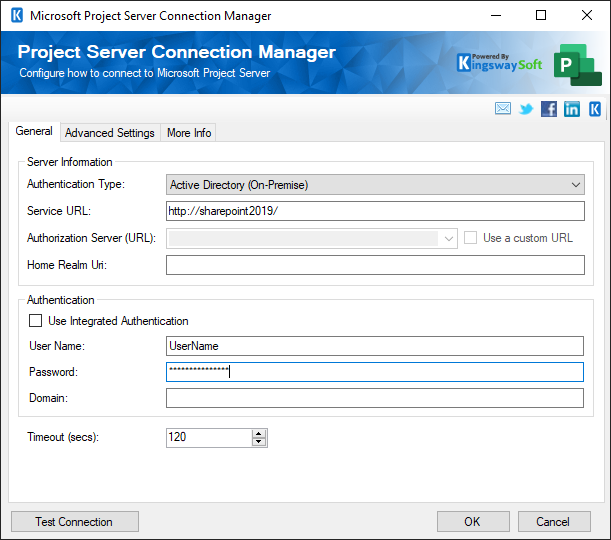Click the 'Timeout (secs):' label
The height and width of the screenshot is (540, 611).
pos(63,437)
